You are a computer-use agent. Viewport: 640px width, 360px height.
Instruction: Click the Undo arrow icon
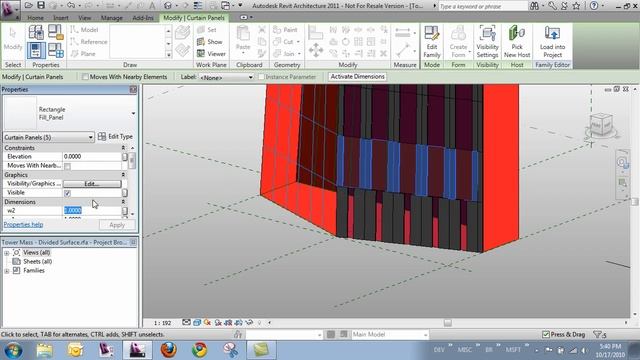coord(71,5)
